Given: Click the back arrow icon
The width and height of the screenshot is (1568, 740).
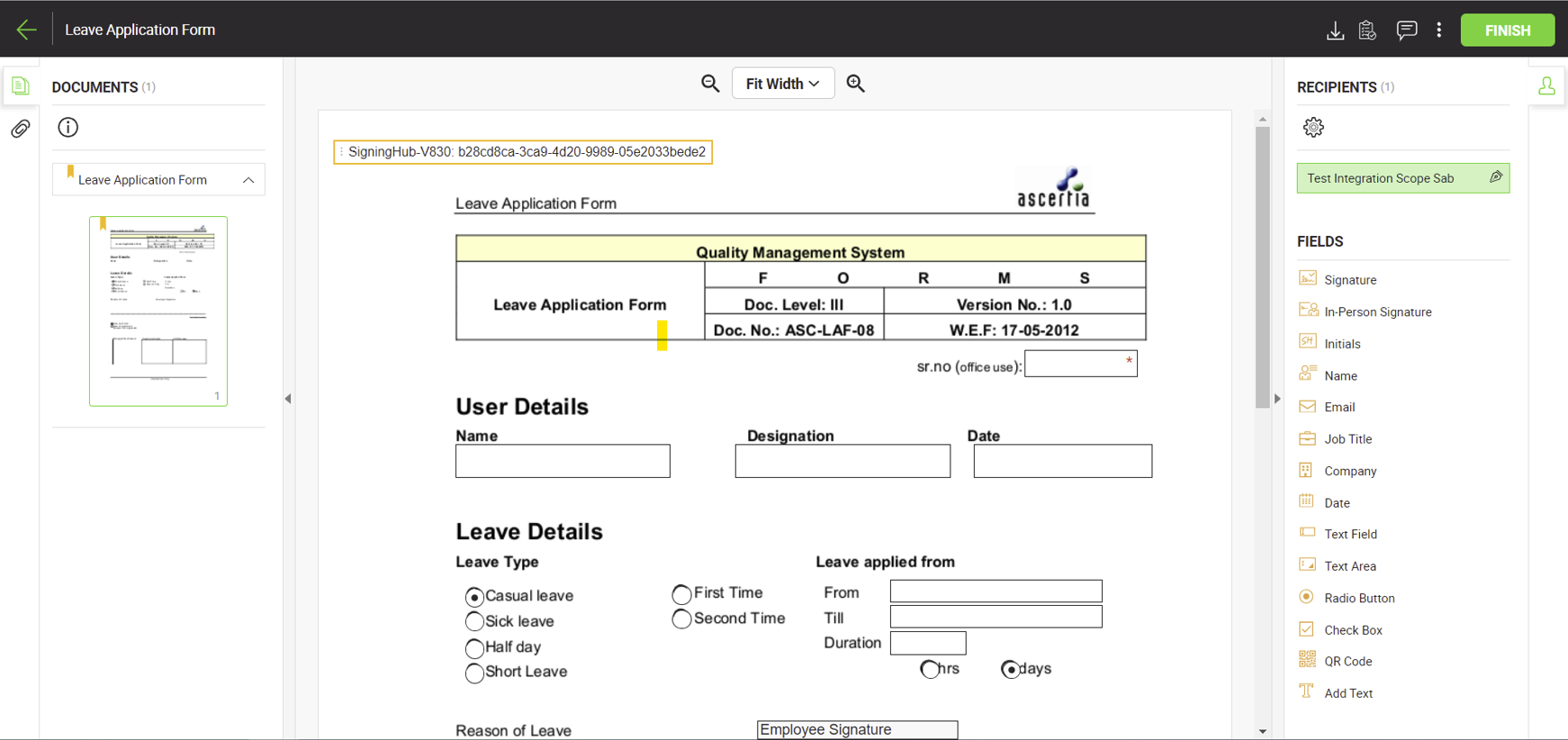Looking at the screenshot, I should [26, 30].
